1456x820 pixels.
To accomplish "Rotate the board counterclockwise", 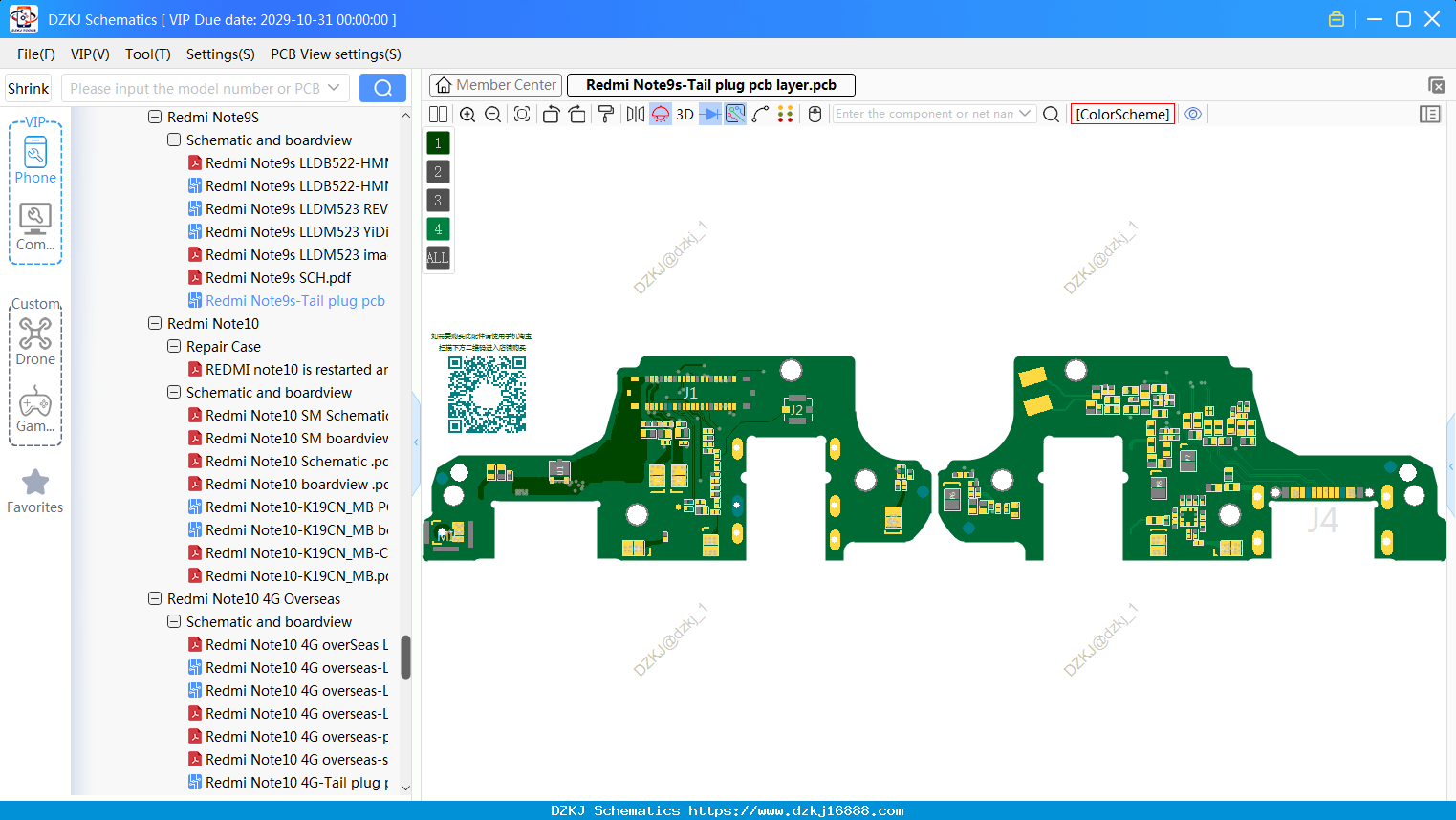I will 551,114.
